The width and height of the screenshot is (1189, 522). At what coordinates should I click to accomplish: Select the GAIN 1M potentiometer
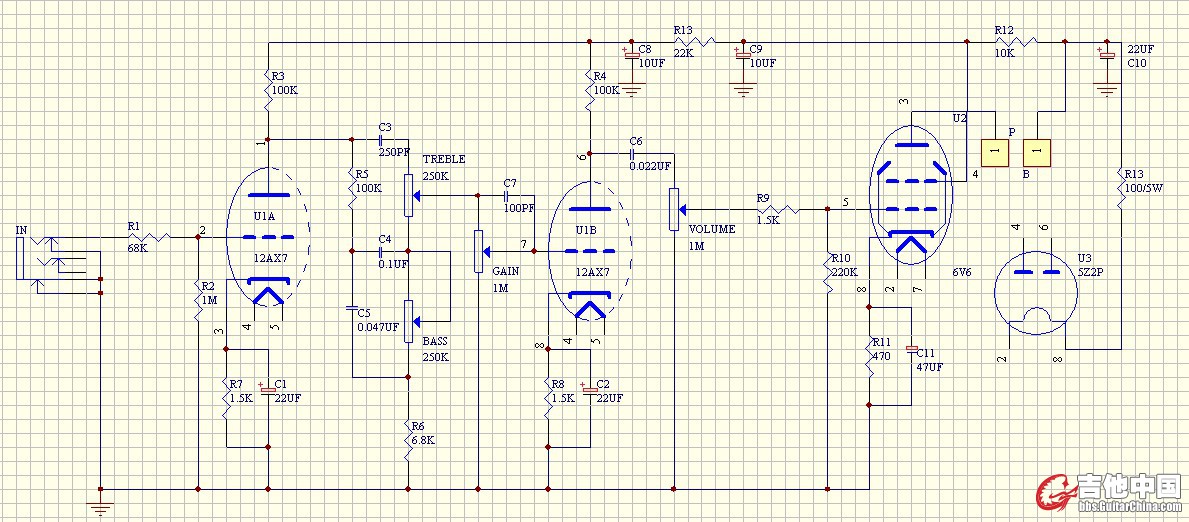(x=477, y=251)
